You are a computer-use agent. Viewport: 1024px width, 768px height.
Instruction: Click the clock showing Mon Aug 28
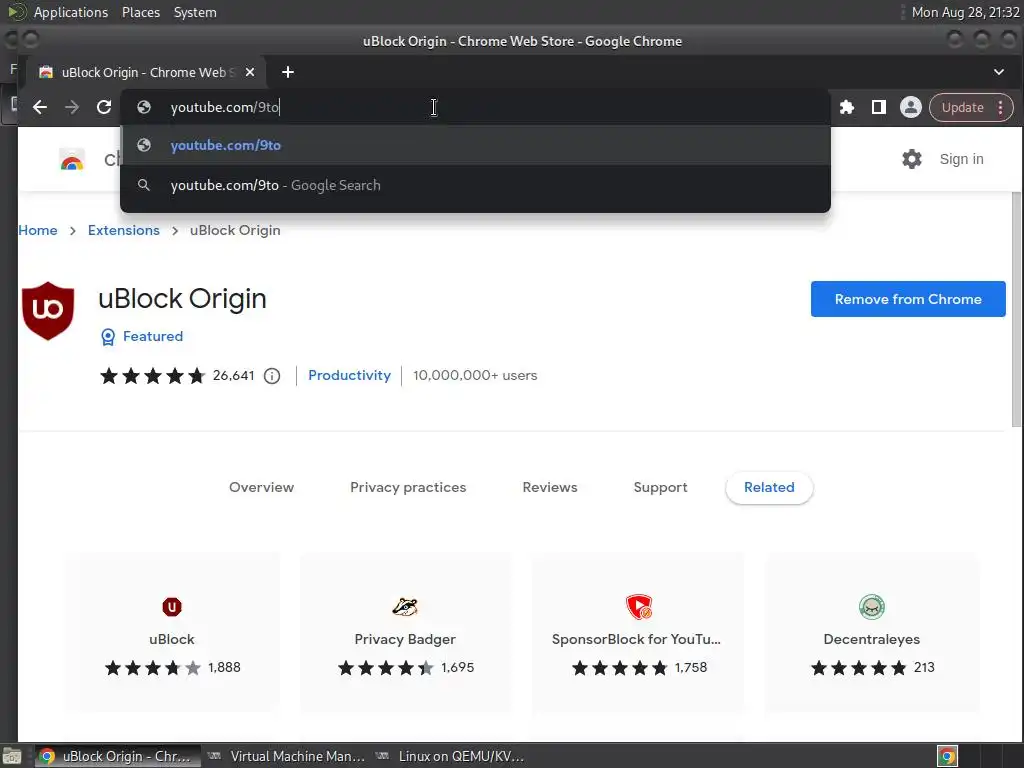[x=965, y=12]
